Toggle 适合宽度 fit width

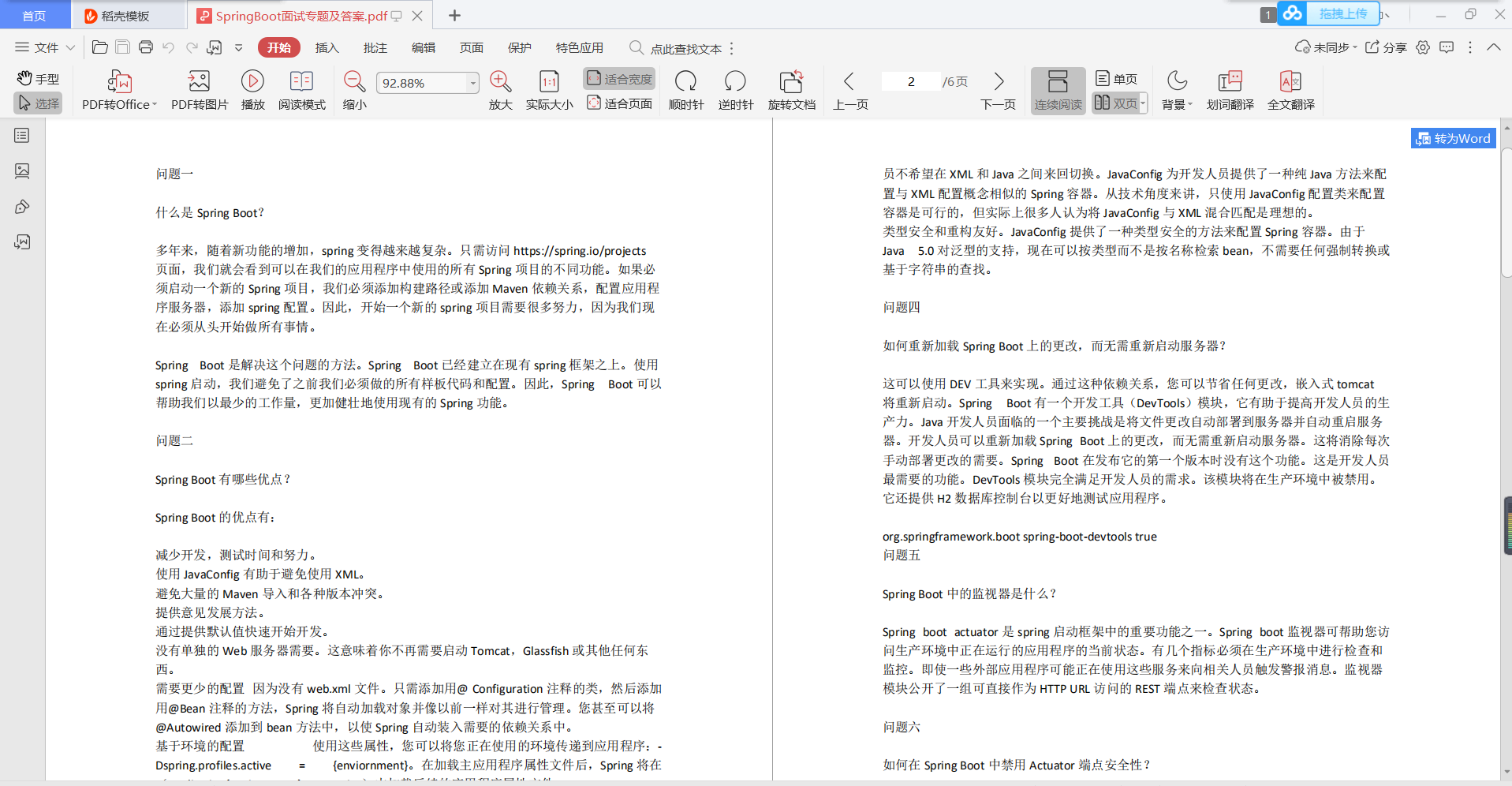click(x=620, y=79)
